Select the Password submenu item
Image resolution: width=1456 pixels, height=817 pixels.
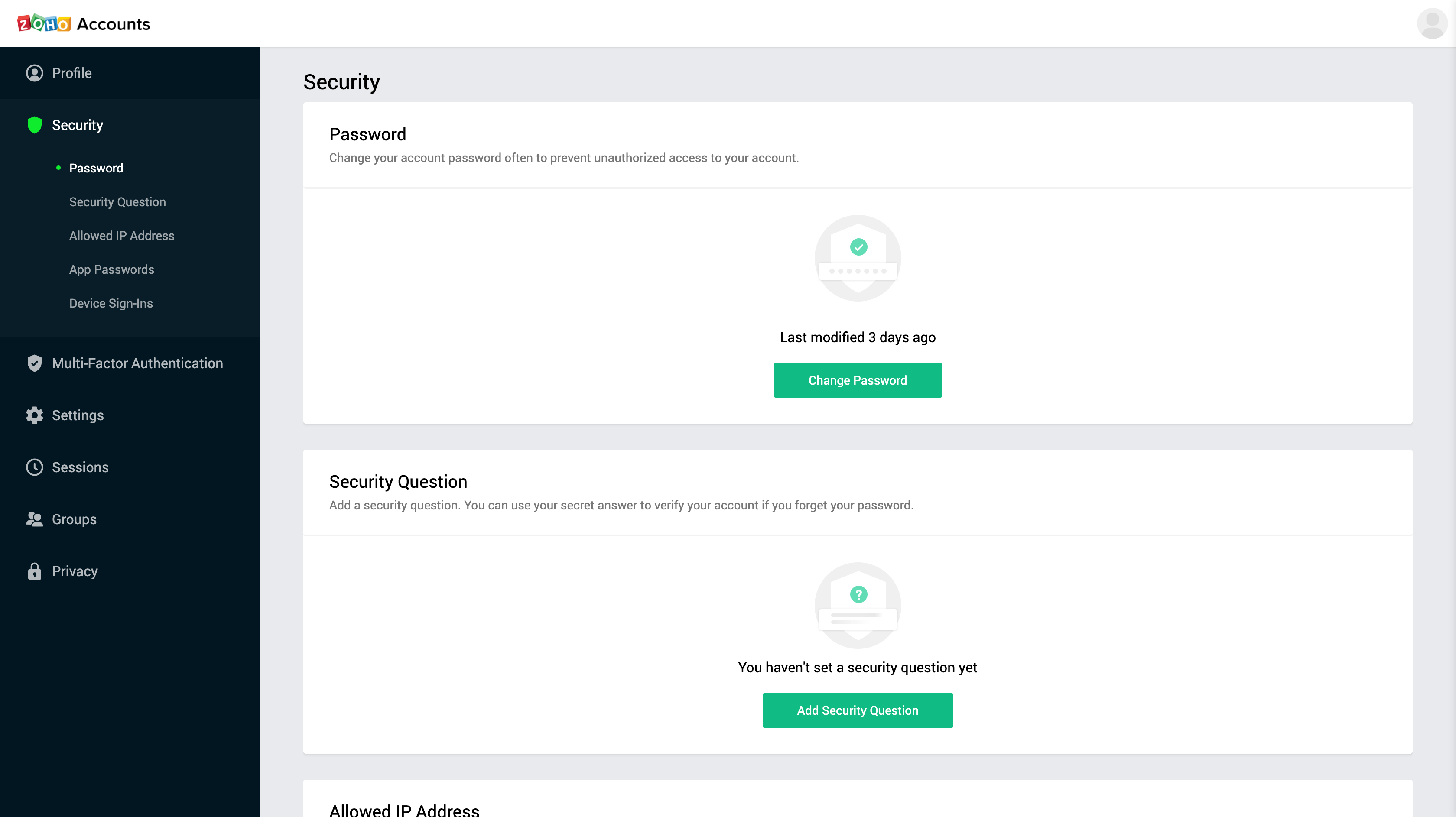tap(96, 169)
